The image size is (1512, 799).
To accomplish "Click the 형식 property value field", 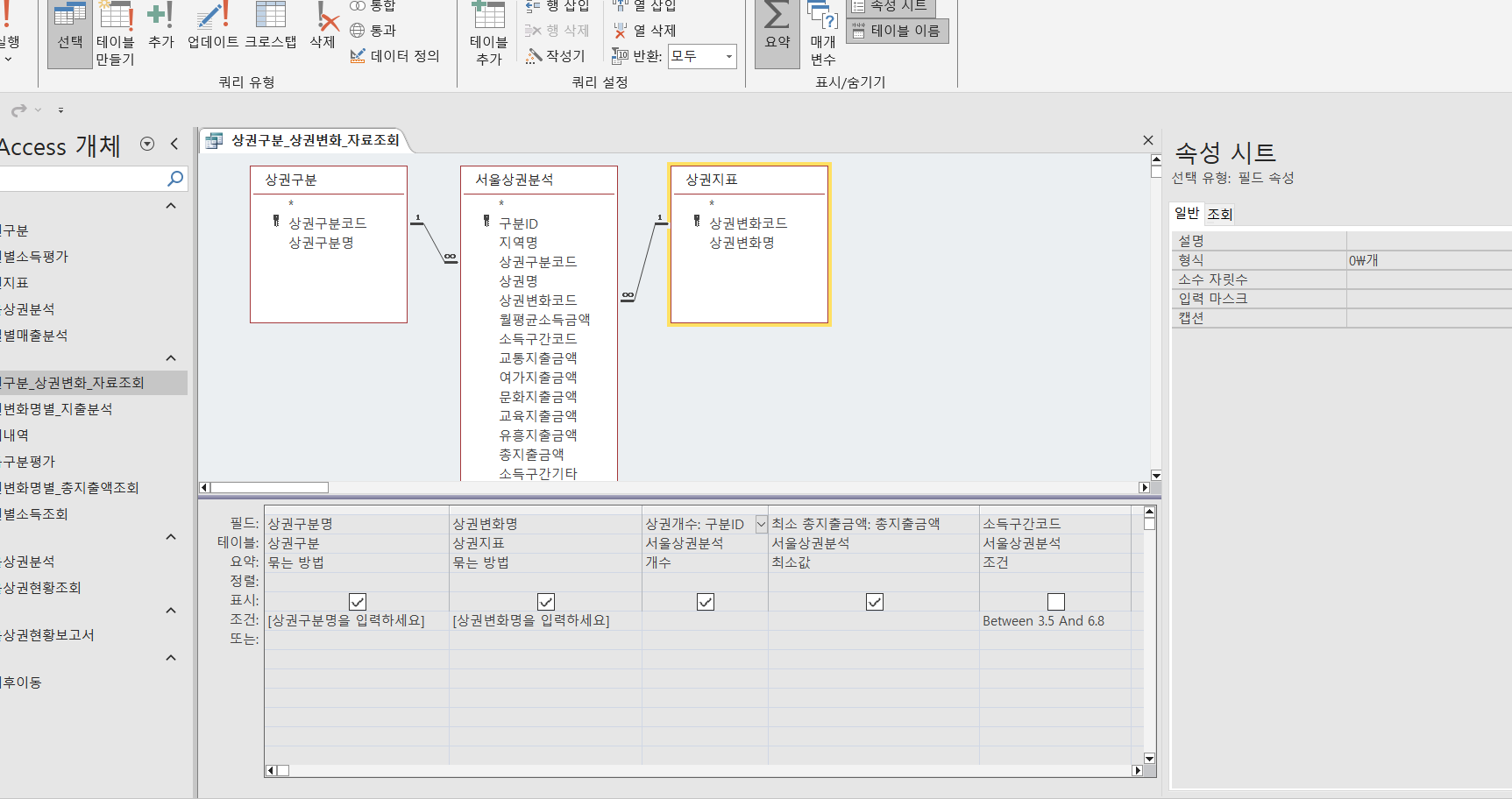I will click(1428, 260).
